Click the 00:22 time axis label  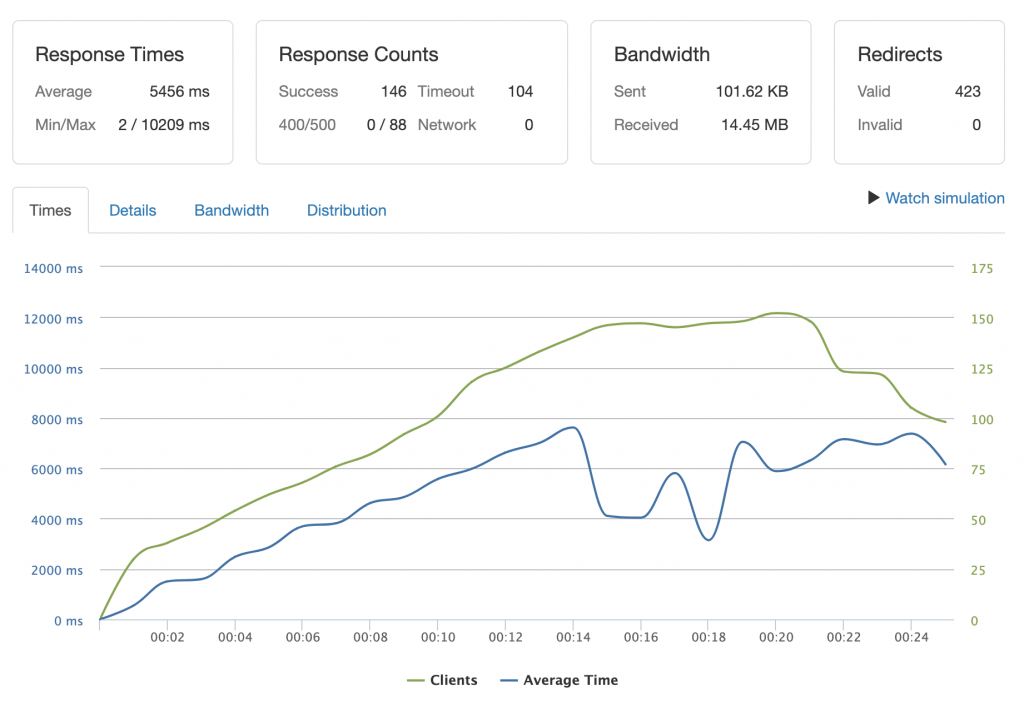(844, 637)
